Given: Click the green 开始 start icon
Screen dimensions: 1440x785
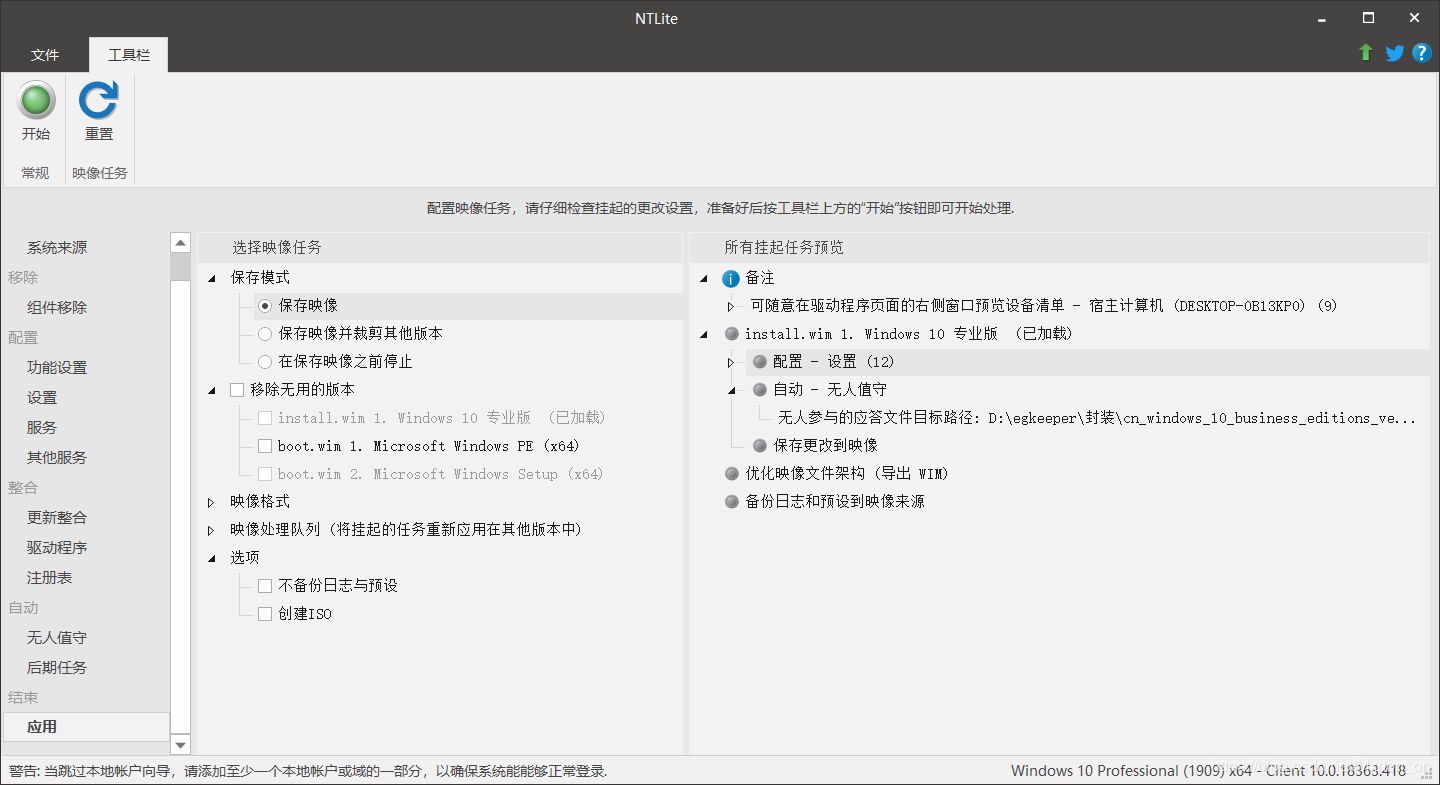Looking at the screenshot, I should tap(36, 101).
